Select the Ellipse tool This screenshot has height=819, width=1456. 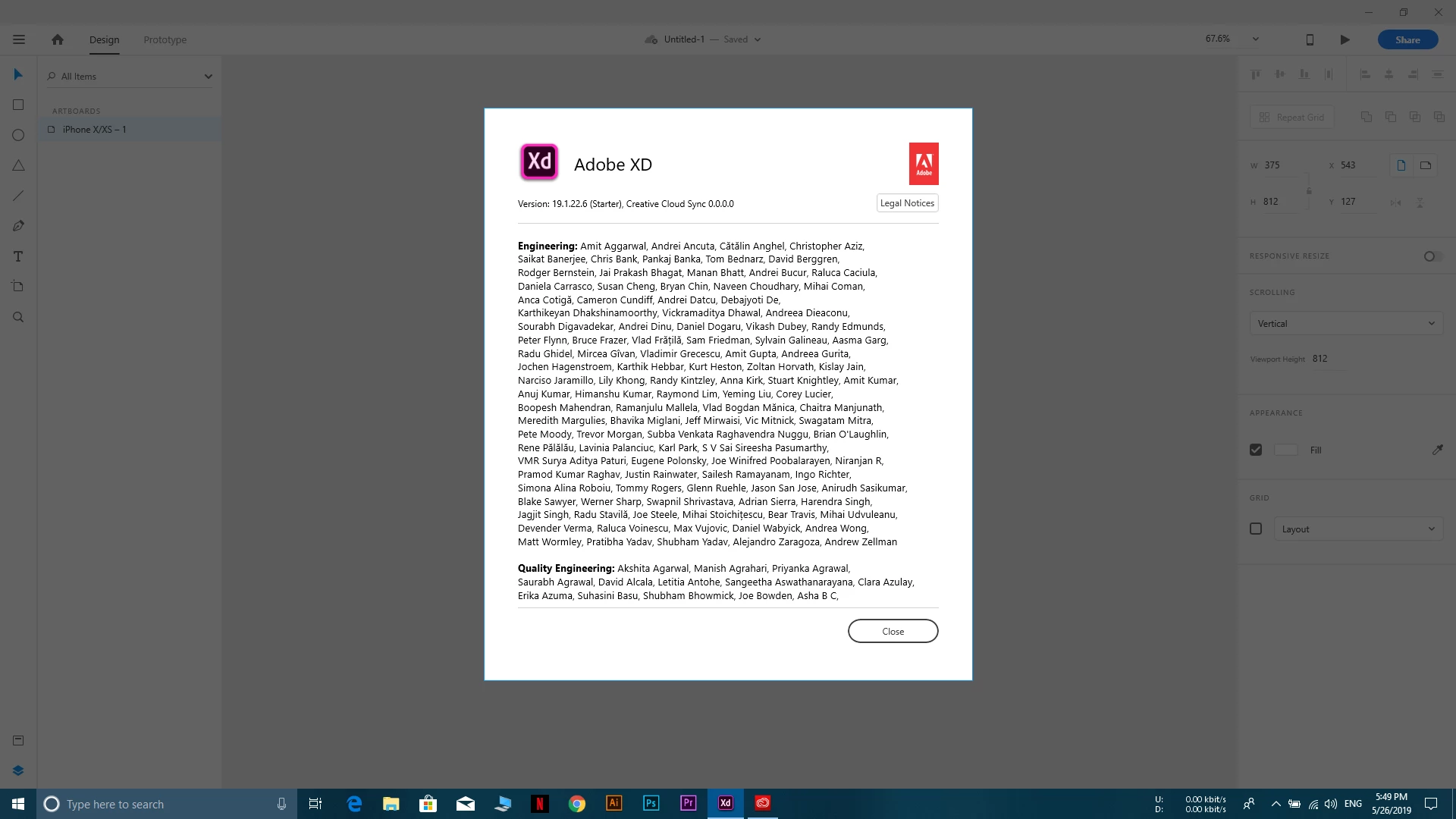coord(18,135)
